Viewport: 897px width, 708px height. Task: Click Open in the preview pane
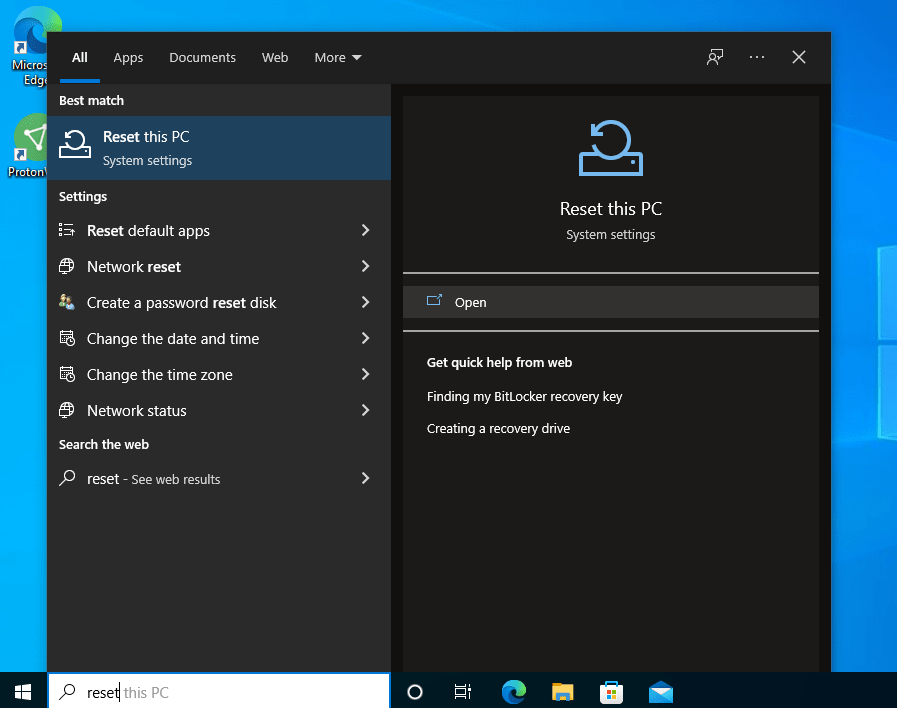(x=470, y=302)
